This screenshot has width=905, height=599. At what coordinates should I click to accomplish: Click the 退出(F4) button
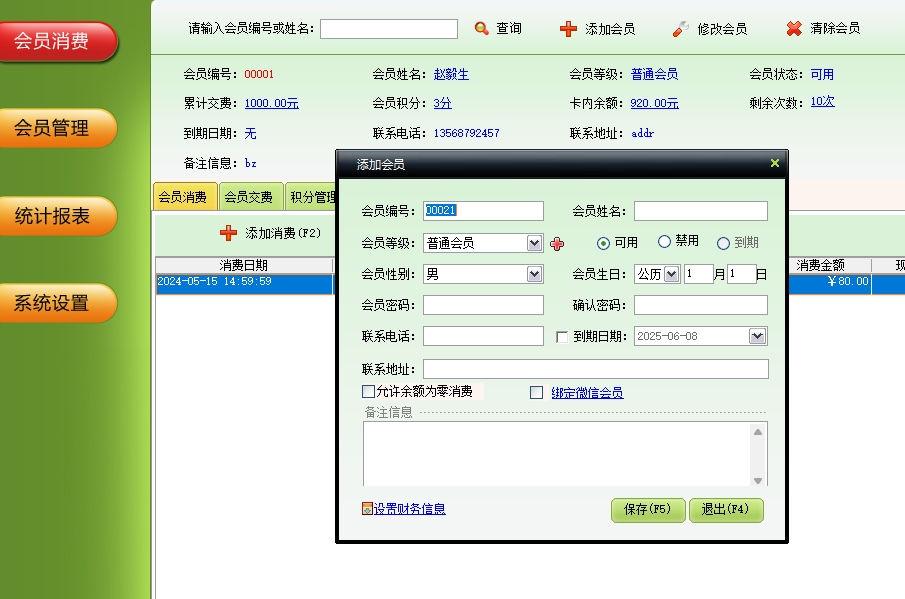(725, 510)
